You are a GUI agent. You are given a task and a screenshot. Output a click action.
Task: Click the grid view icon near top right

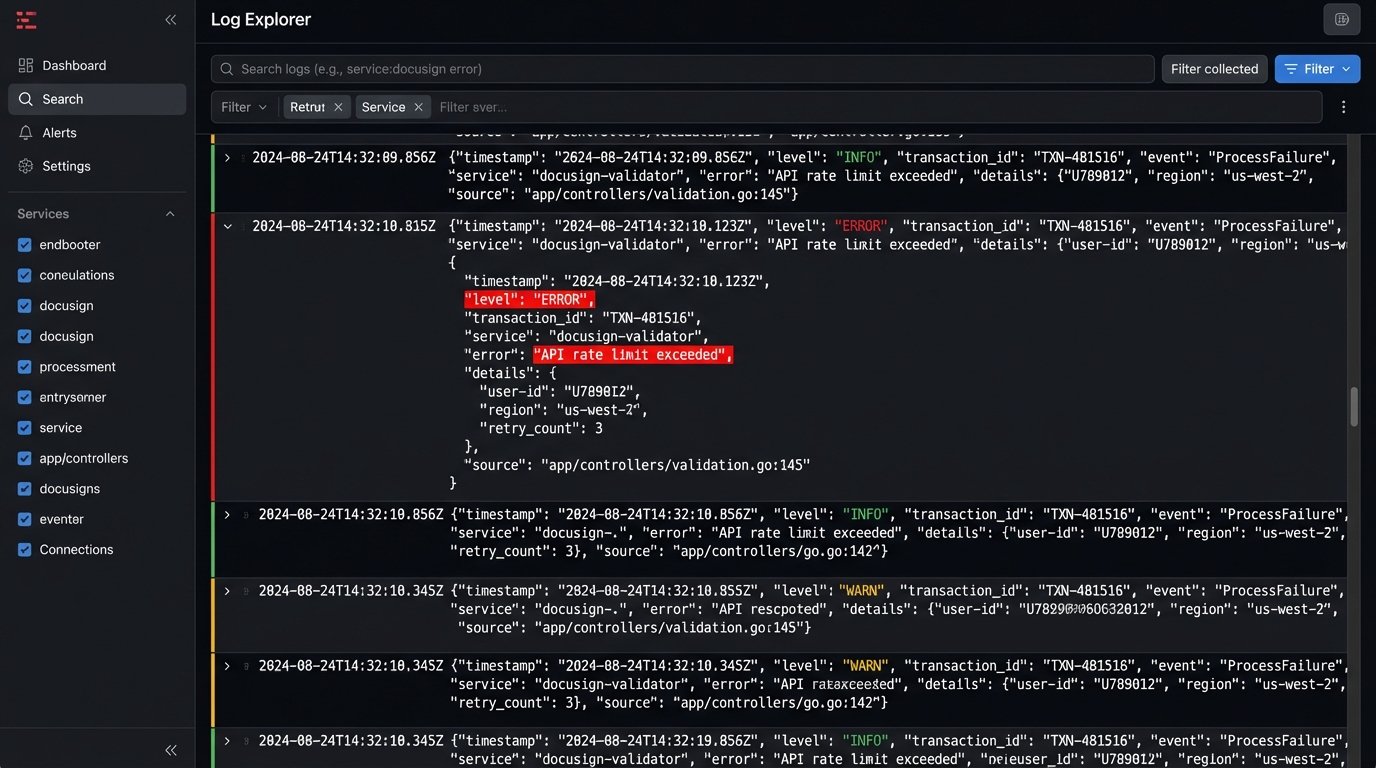pyautogui.click(x=1342, y=19)
